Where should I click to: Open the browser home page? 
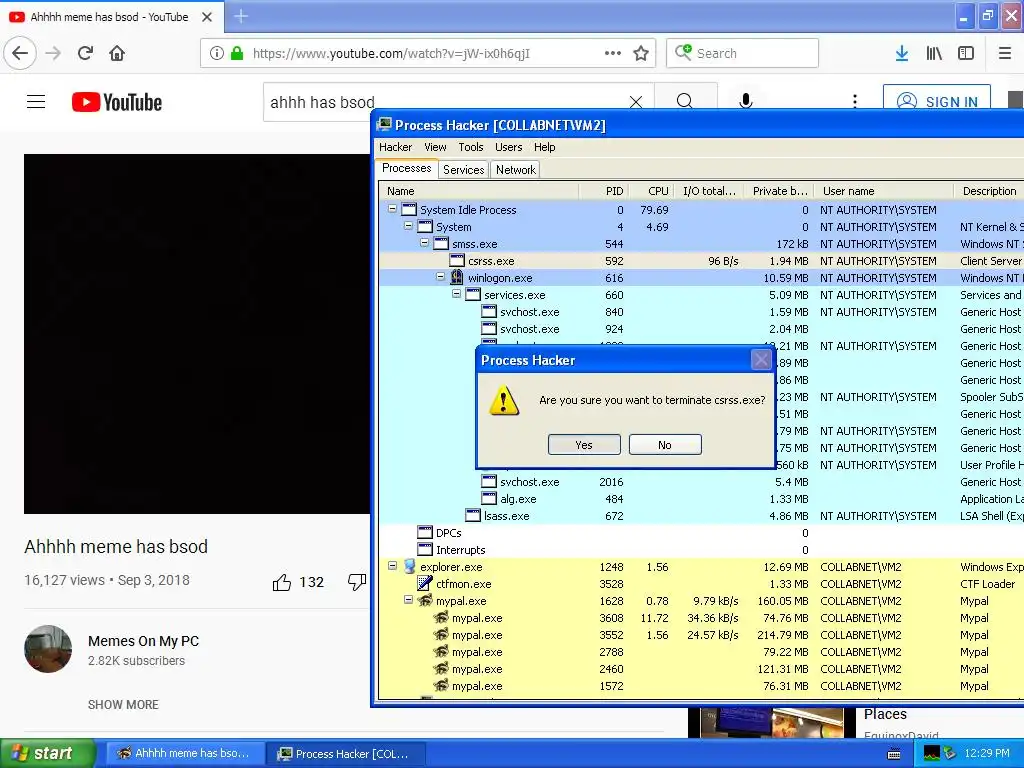(x=117, y=53)
